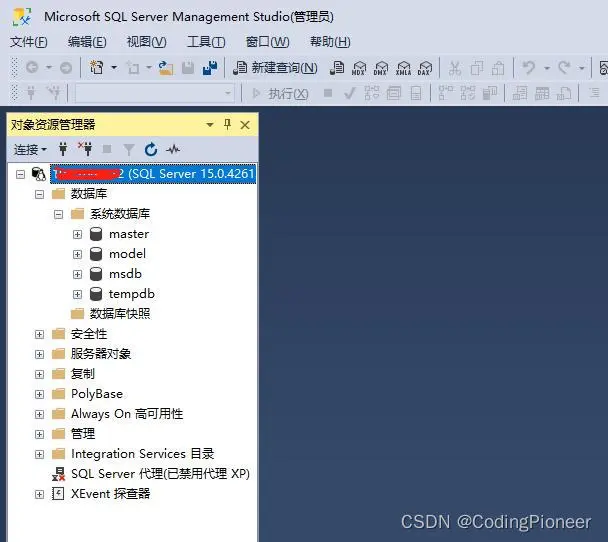Click the DMX query icon
Viewport: 608px width, 542px height.
pyautogui.click(x=380, y=68)
